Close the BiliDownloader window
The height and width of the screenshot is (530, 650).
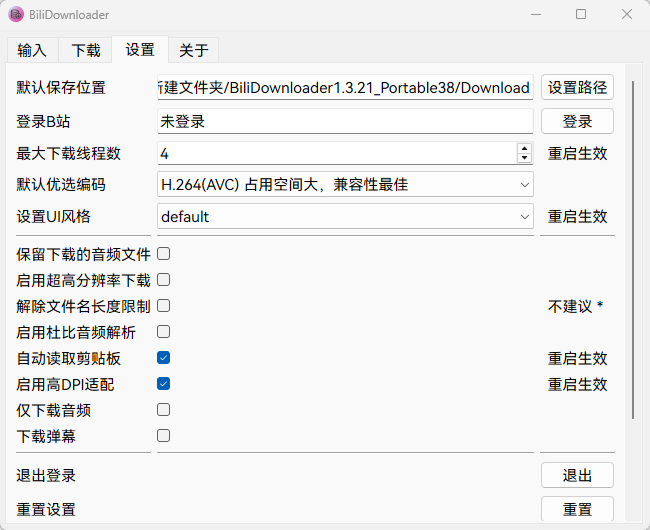point(627,15)
